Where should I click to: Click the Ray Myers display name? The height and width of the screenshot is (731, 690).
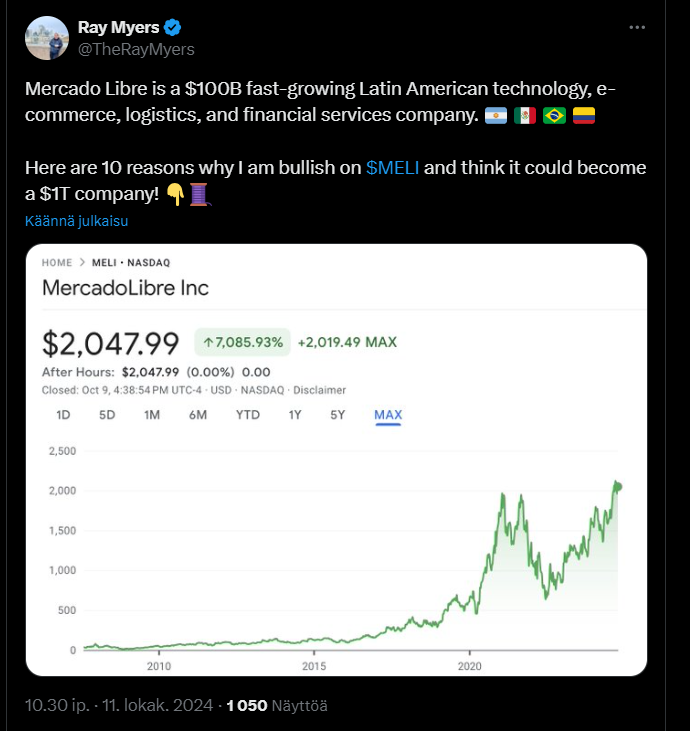point(118,27)
